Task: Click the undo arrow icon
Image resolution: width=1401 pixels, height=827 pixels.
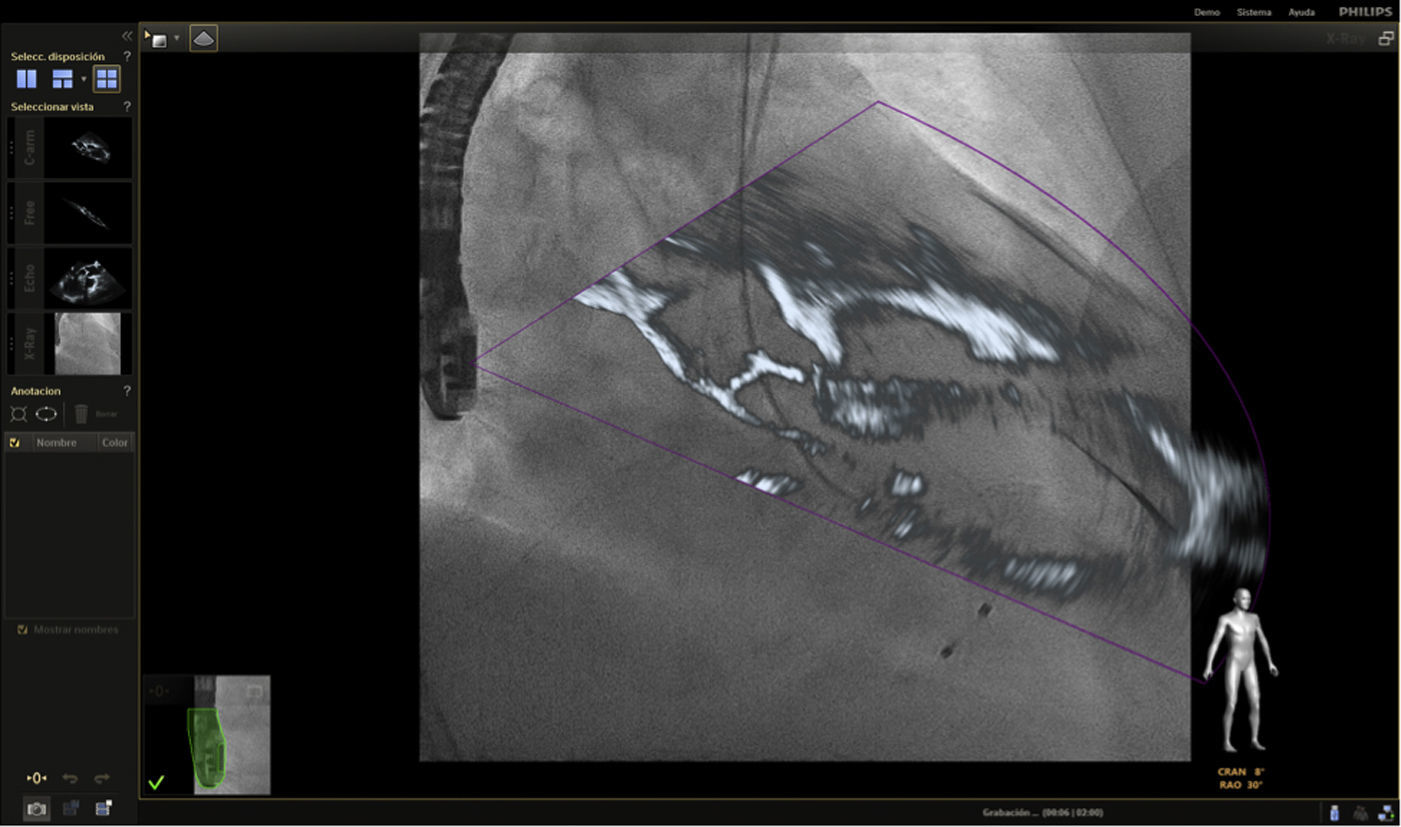Action: coord(70,778)
